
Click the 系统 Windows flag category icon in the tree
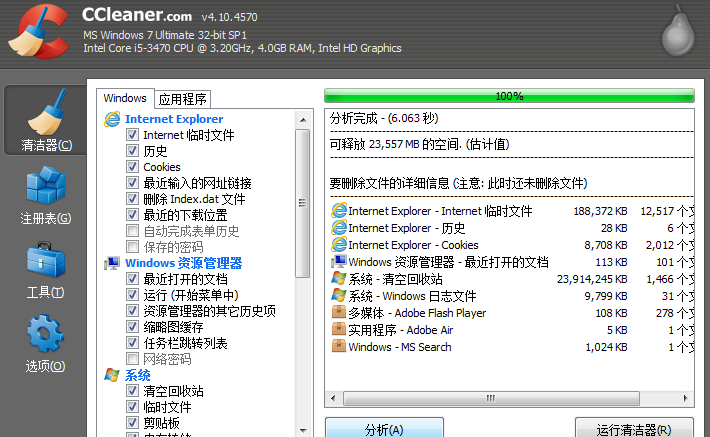point(112,375)
